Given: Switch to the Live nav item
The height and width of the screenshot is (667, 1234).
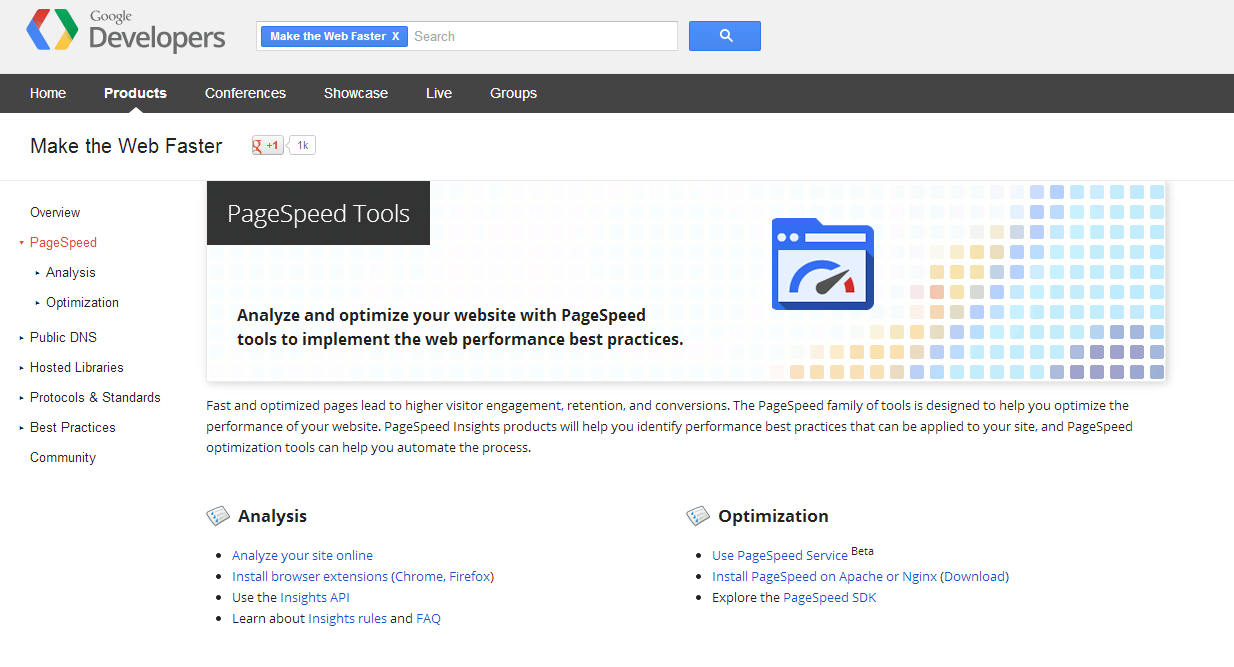Looking at the screenshot, I should click(x=439, y=93).
